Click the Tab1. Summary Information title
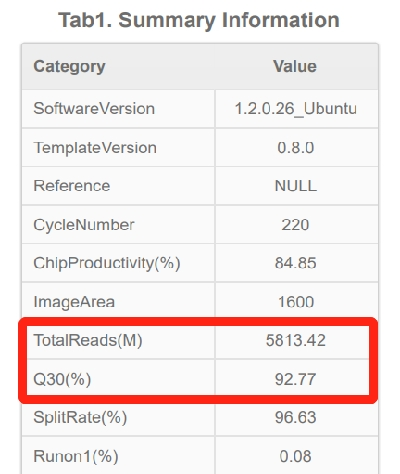The width and height of the screenshot is (400, 474). [199, 21]
